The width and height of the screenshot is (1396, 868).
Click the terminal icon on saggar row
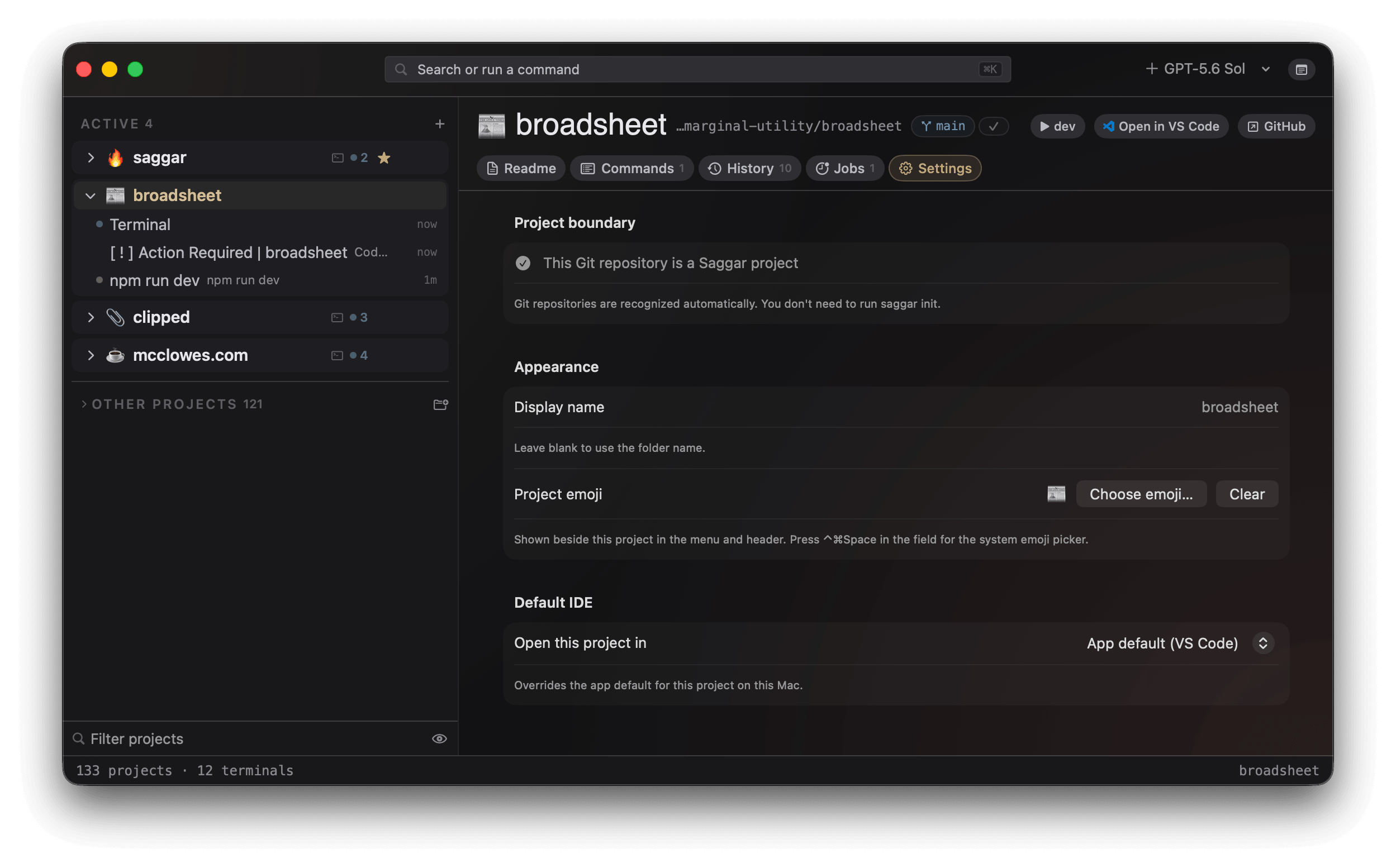[x=339, y=159]
